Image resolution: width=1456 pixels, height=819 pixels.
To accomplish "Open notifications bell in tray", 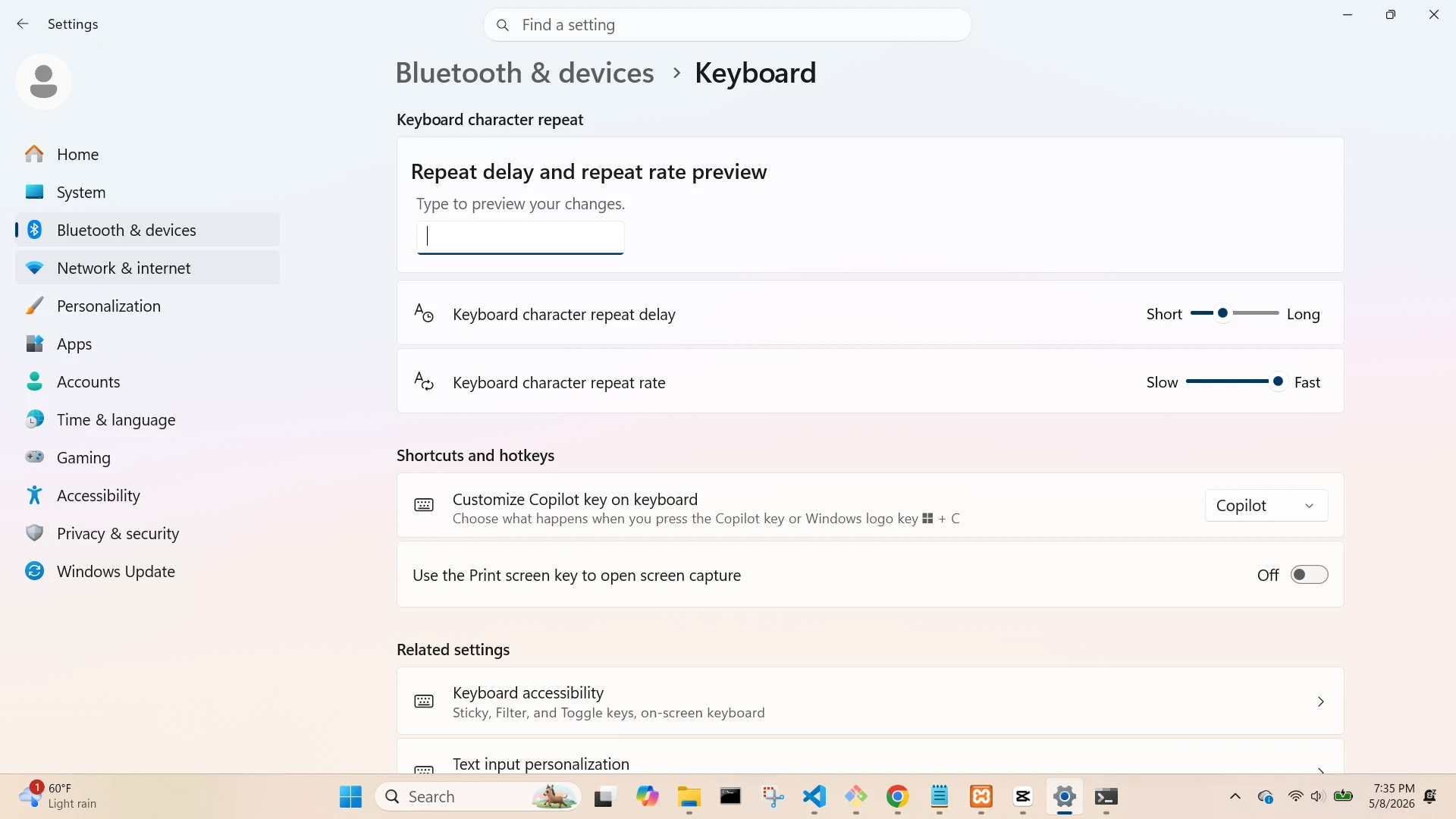I will [1430, 796].
